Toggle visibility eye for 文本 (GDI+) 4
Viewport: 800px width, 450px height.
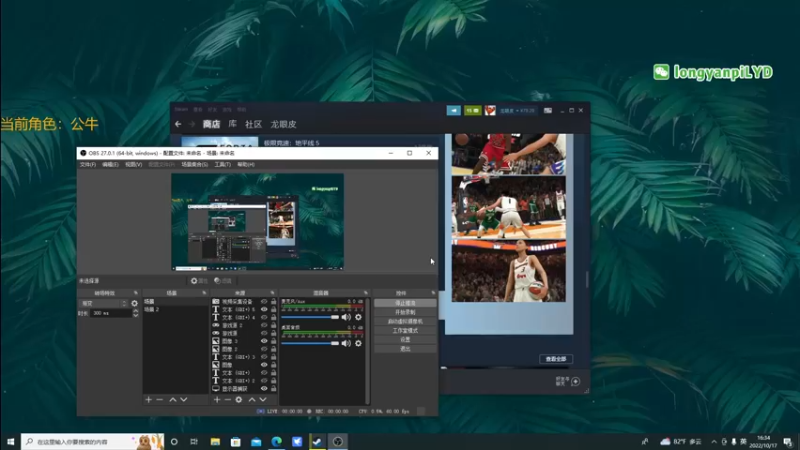pyautogui.click(x=264, y=317)
